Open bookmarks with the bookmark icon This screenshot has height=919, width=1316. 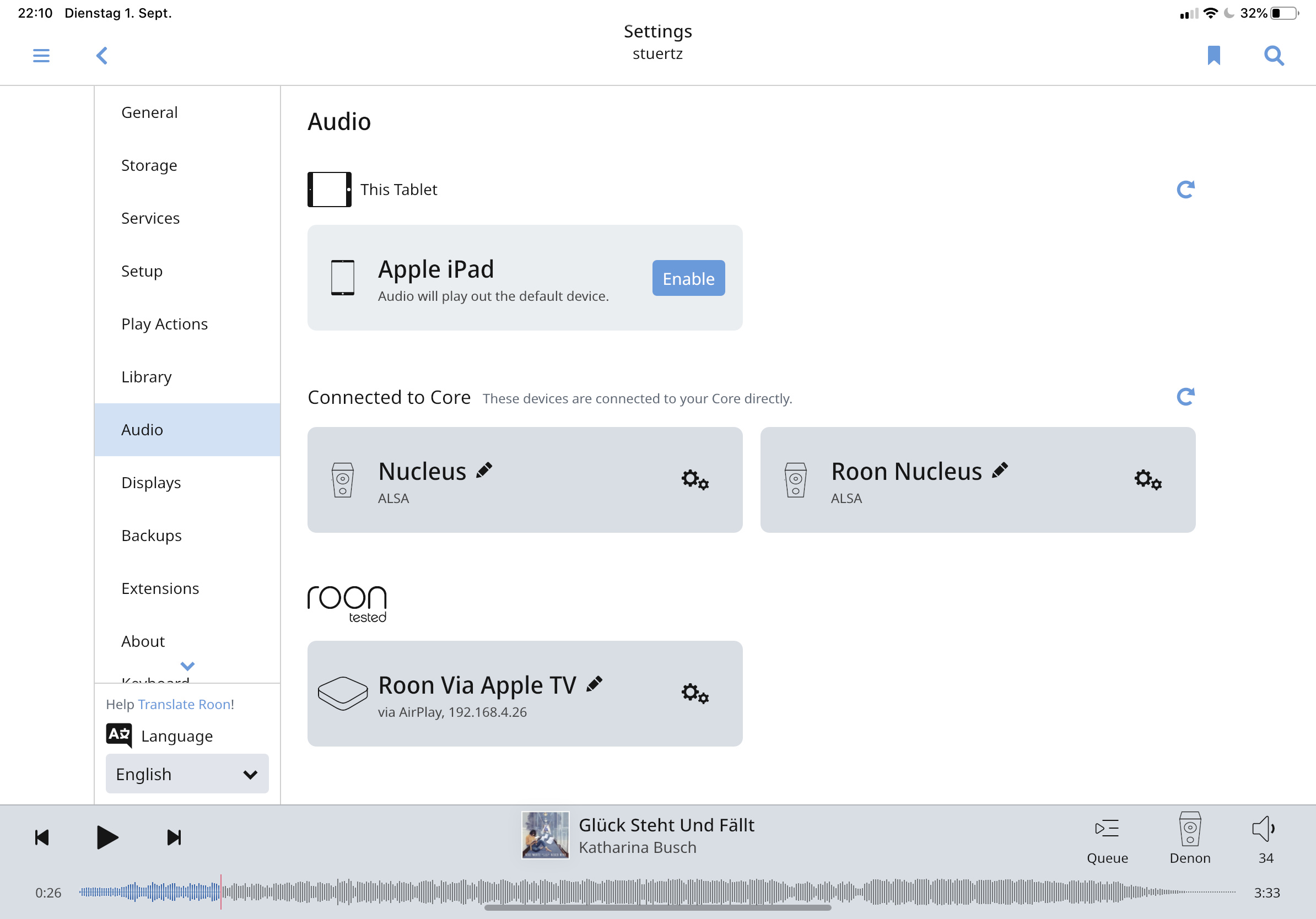click(x=1213, y=56)
